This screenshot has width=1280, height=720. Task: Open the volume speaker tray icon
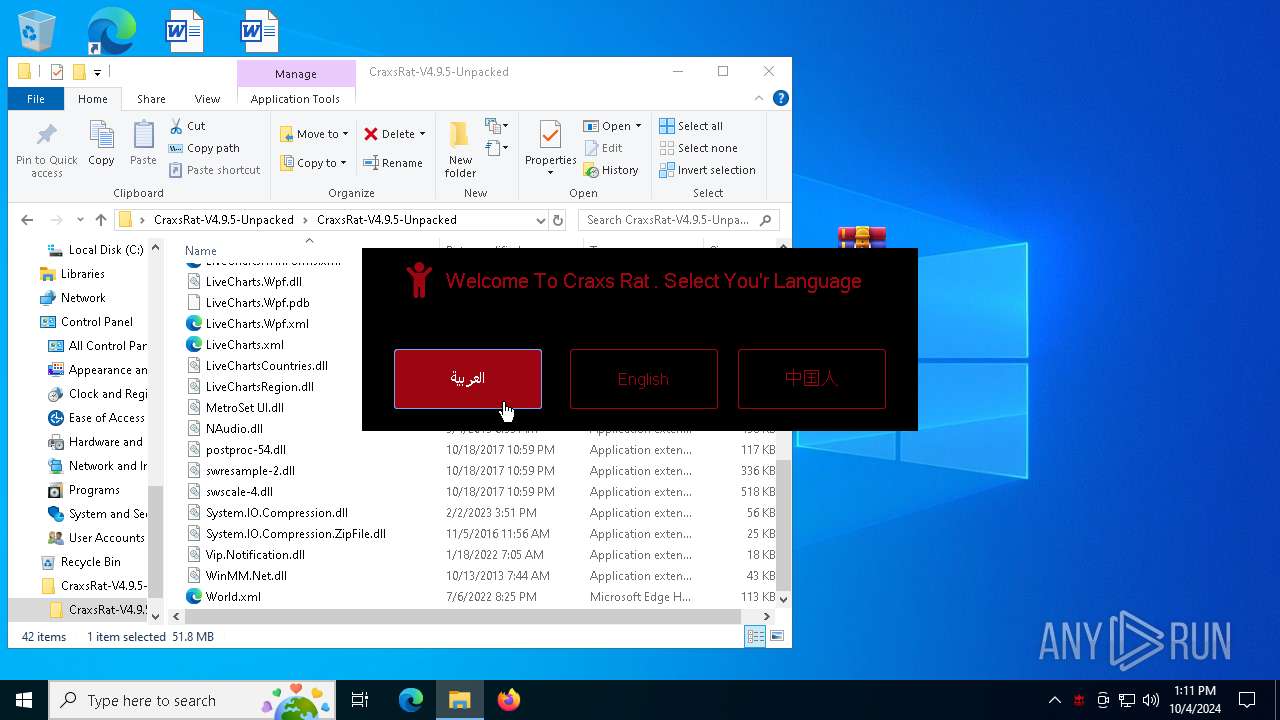pyautogui.click(x=1151, y=700)
